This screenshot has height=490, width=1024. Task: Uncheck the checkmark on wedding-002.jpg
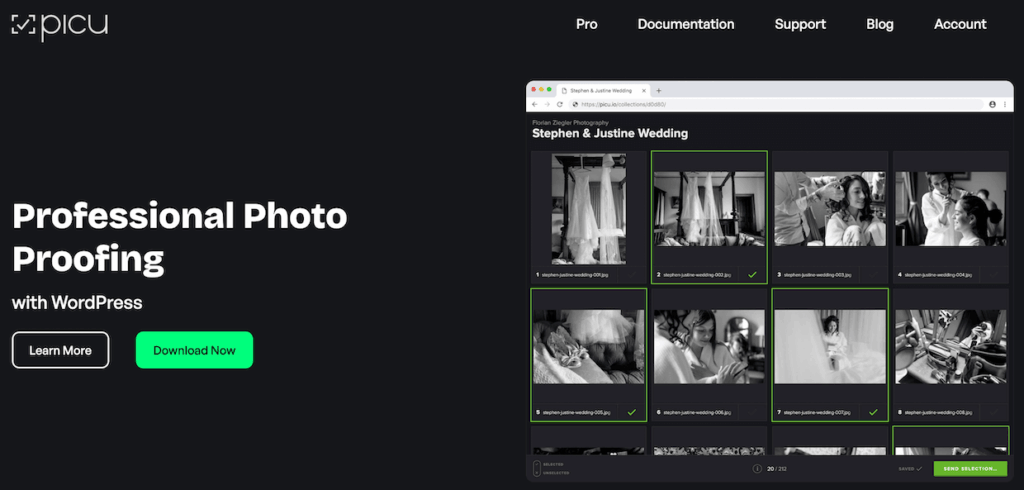coord(751,274)
